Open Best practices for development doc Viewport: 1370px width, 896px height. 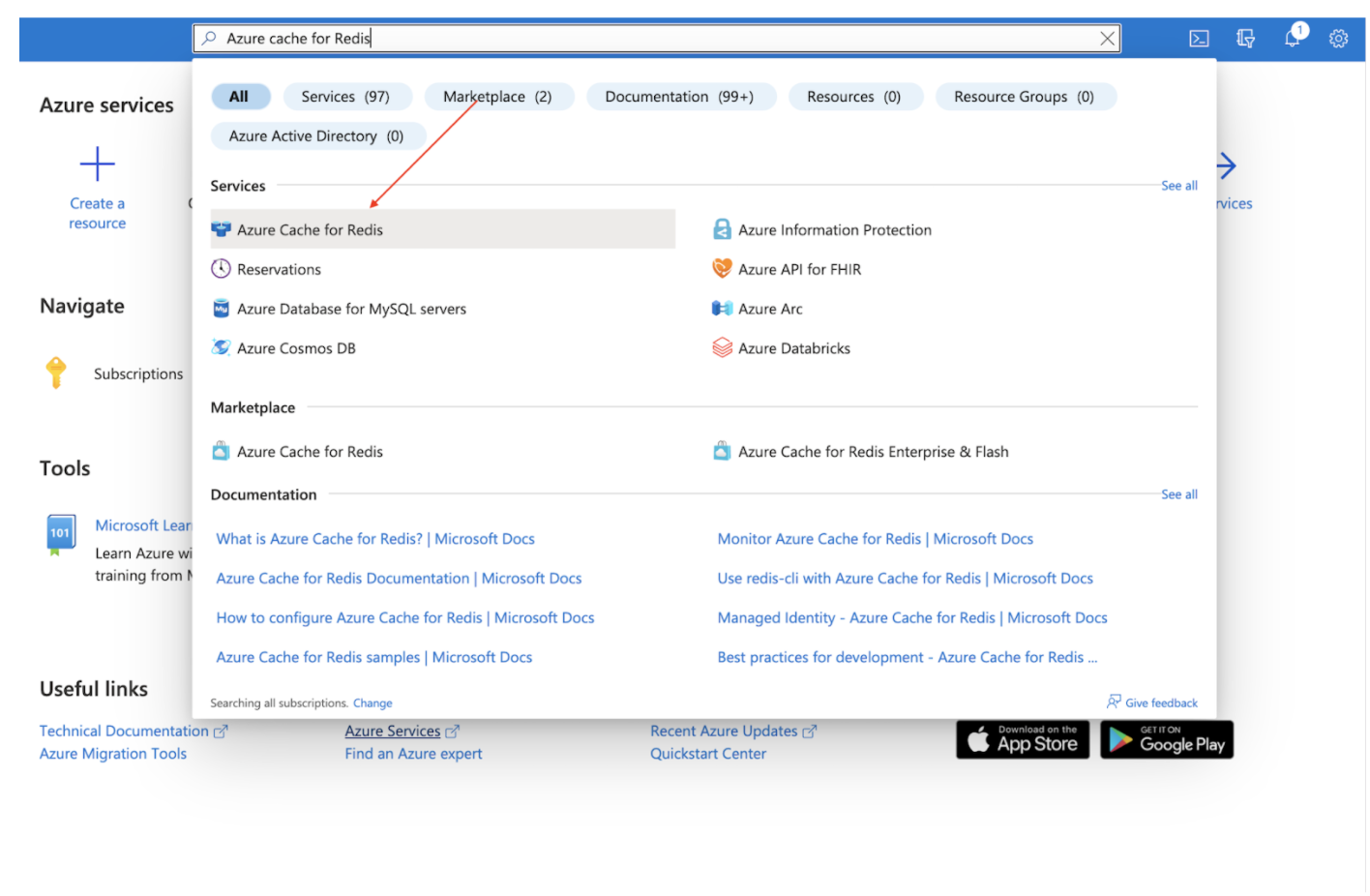pos(908,658)
